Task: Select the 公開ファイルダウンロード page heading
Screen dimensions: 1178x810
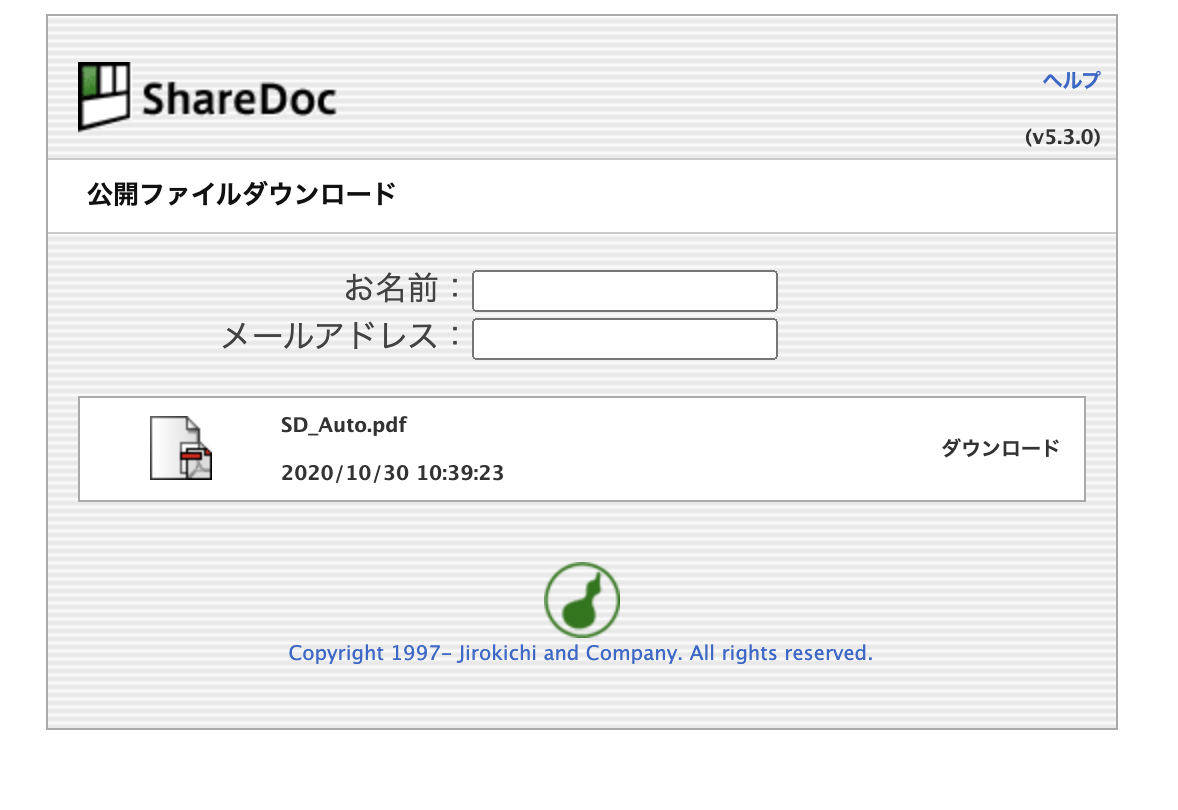Action: [241, 194]
